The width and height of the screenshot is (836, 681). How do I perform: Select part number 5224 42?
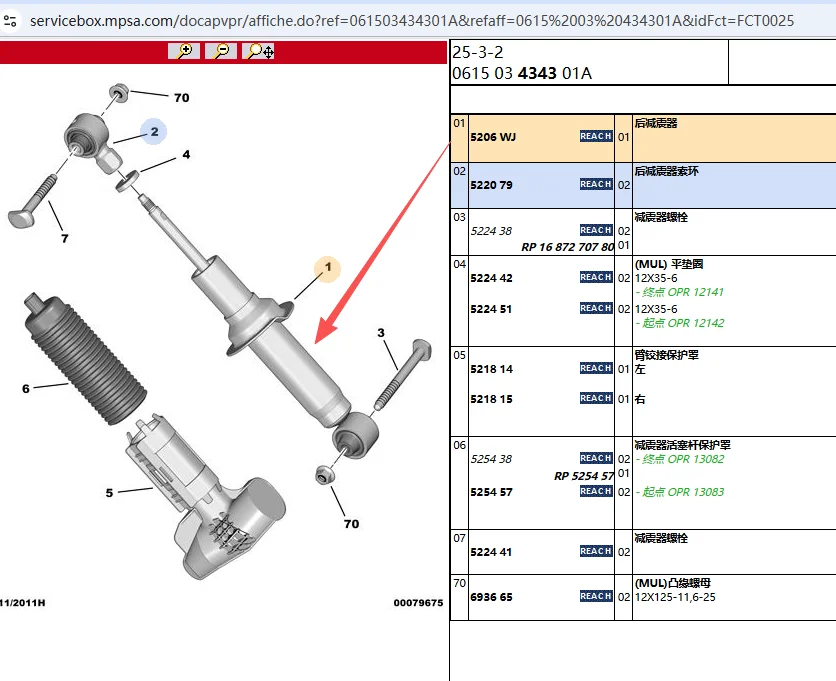coord(491,278)
